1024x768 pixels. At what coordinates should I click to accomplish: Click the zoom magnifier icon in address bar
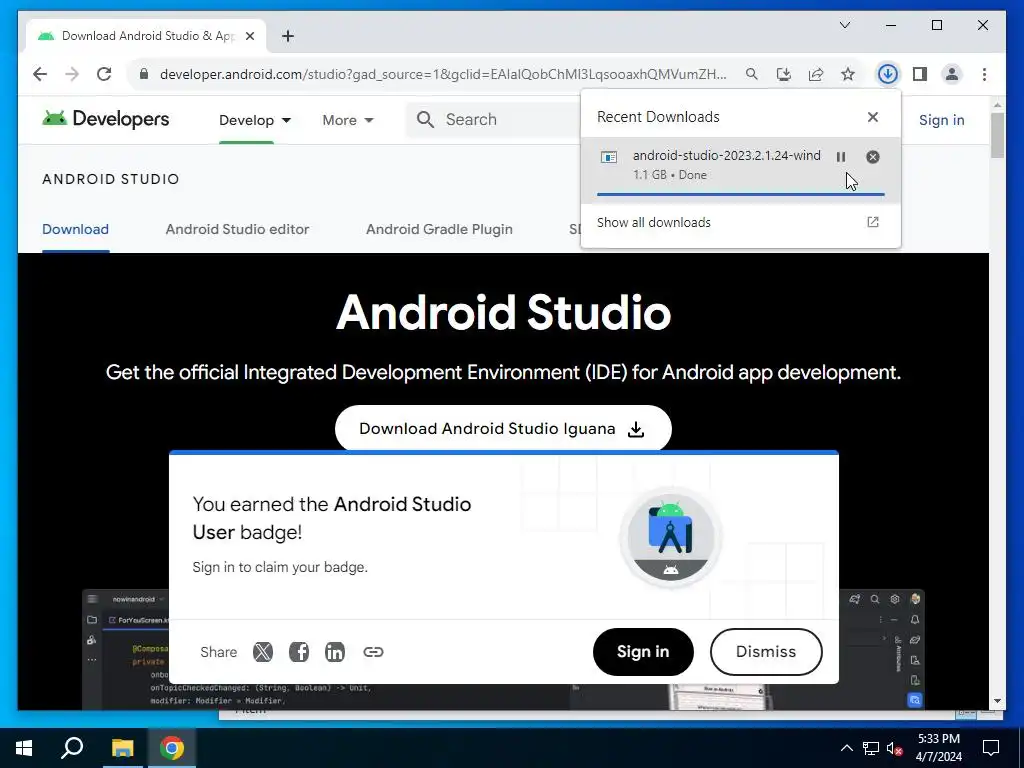[x=752, y=74]
